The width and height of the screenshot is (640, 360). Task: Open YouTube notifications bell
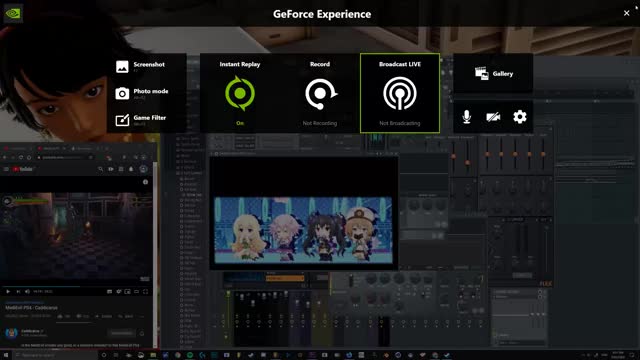(131, 169)
